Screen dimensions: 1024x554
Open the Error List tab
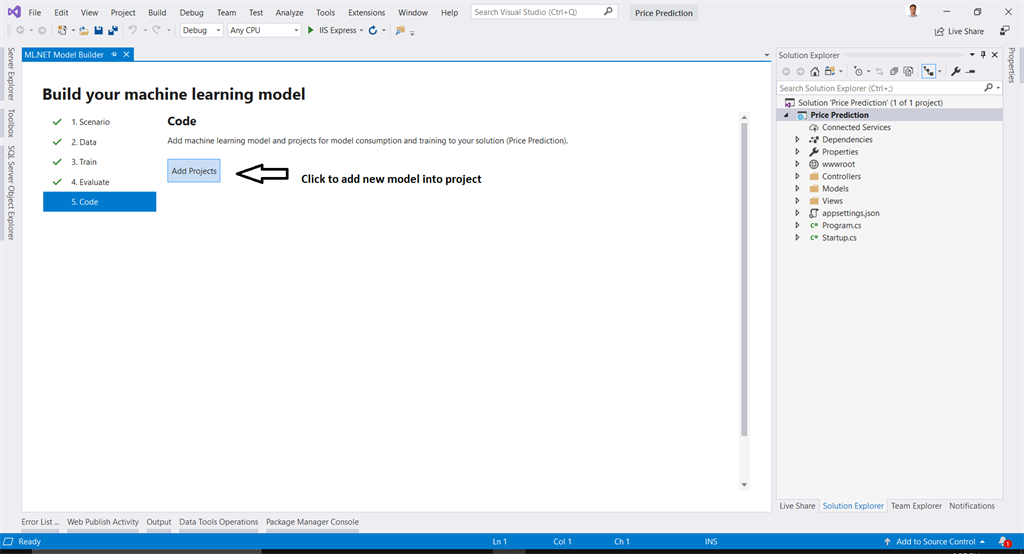(x=40, y=522)
